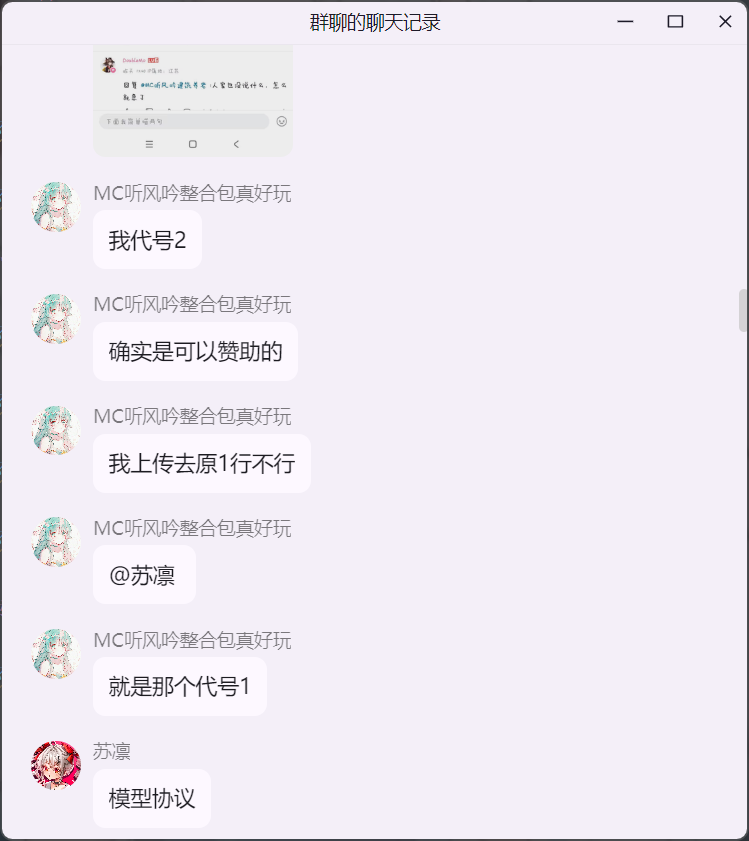Click 苏凛's red avatar
The width and height of the screenshot is (749, 841).
[x=56, y=766]
